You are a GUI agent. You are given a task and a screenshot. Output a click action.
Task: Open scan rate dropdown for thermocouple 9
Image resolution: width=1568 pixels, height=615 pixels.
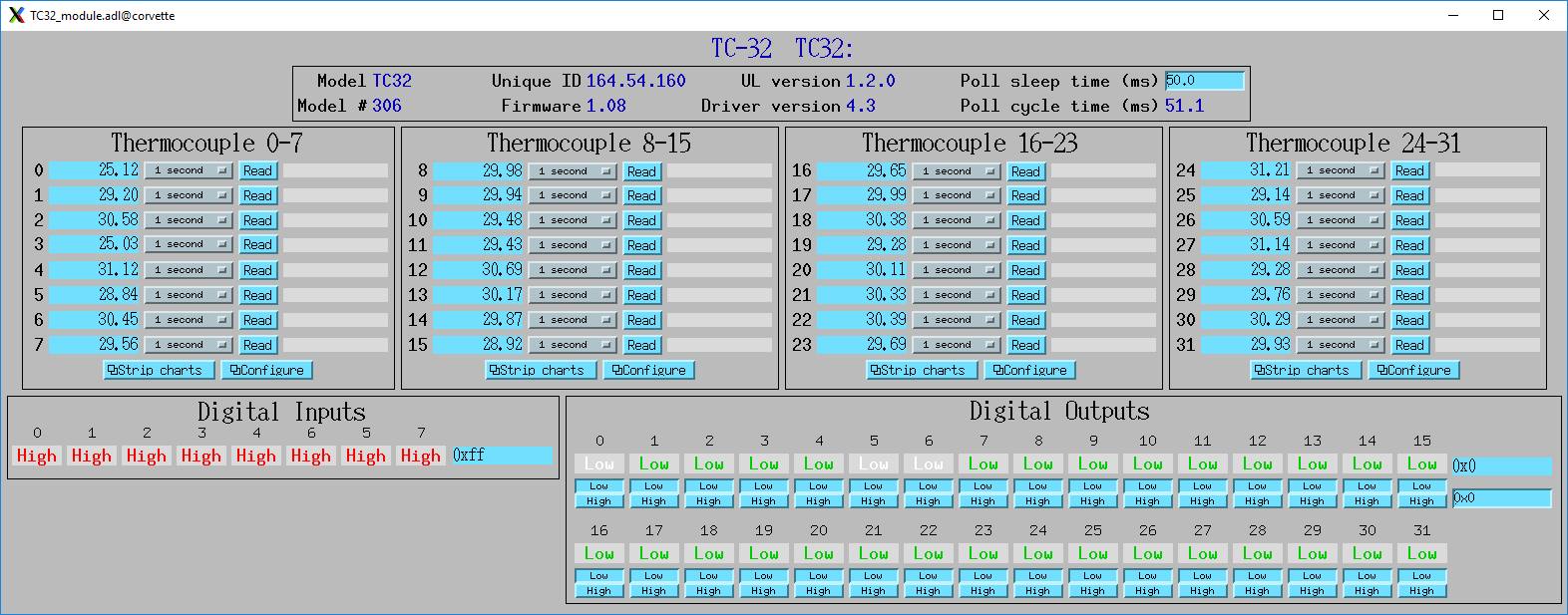[573, 195]
